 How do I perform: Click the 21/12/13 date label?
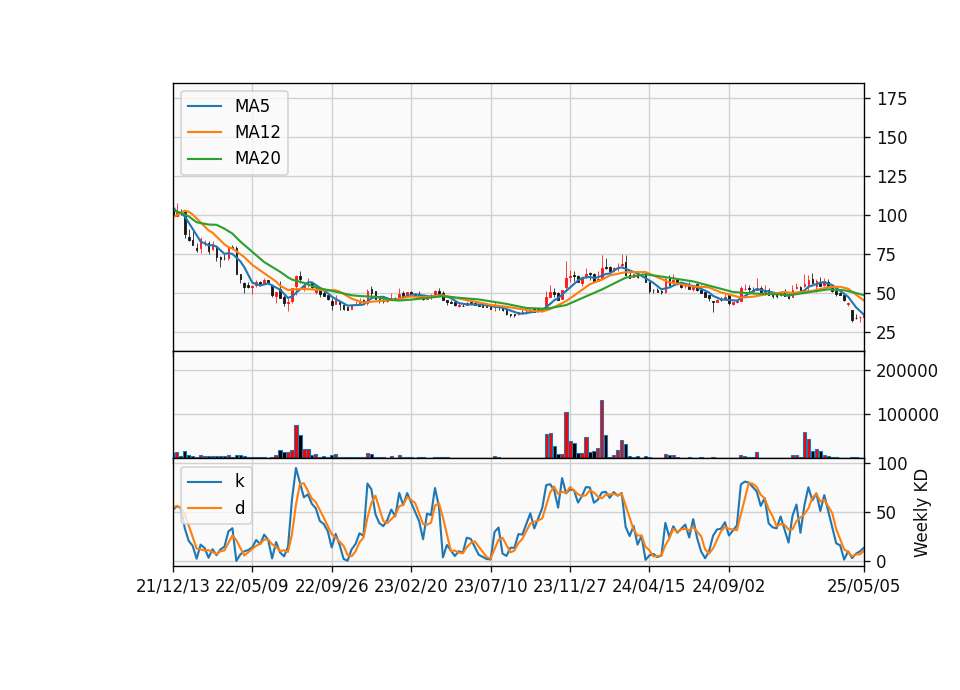(173, 587)
